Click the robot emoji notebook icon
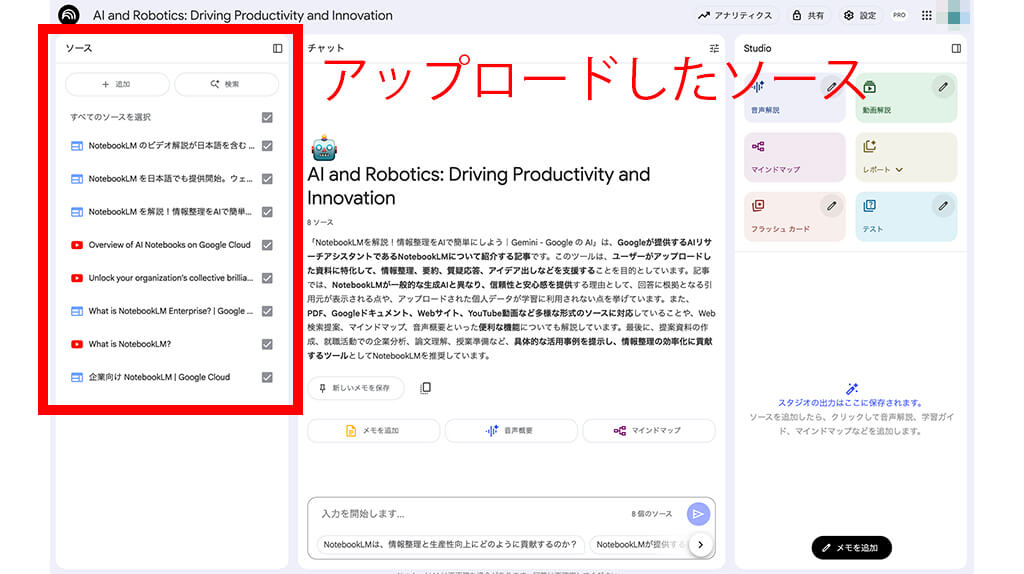1024x574 pixels. tap(324, 148)
